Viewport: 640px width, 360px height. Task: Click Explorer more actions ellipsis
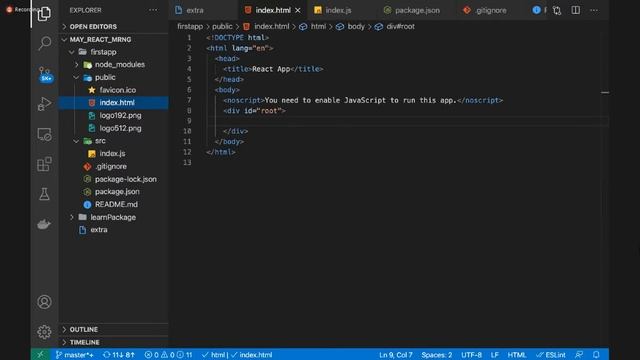pos(153,10)
